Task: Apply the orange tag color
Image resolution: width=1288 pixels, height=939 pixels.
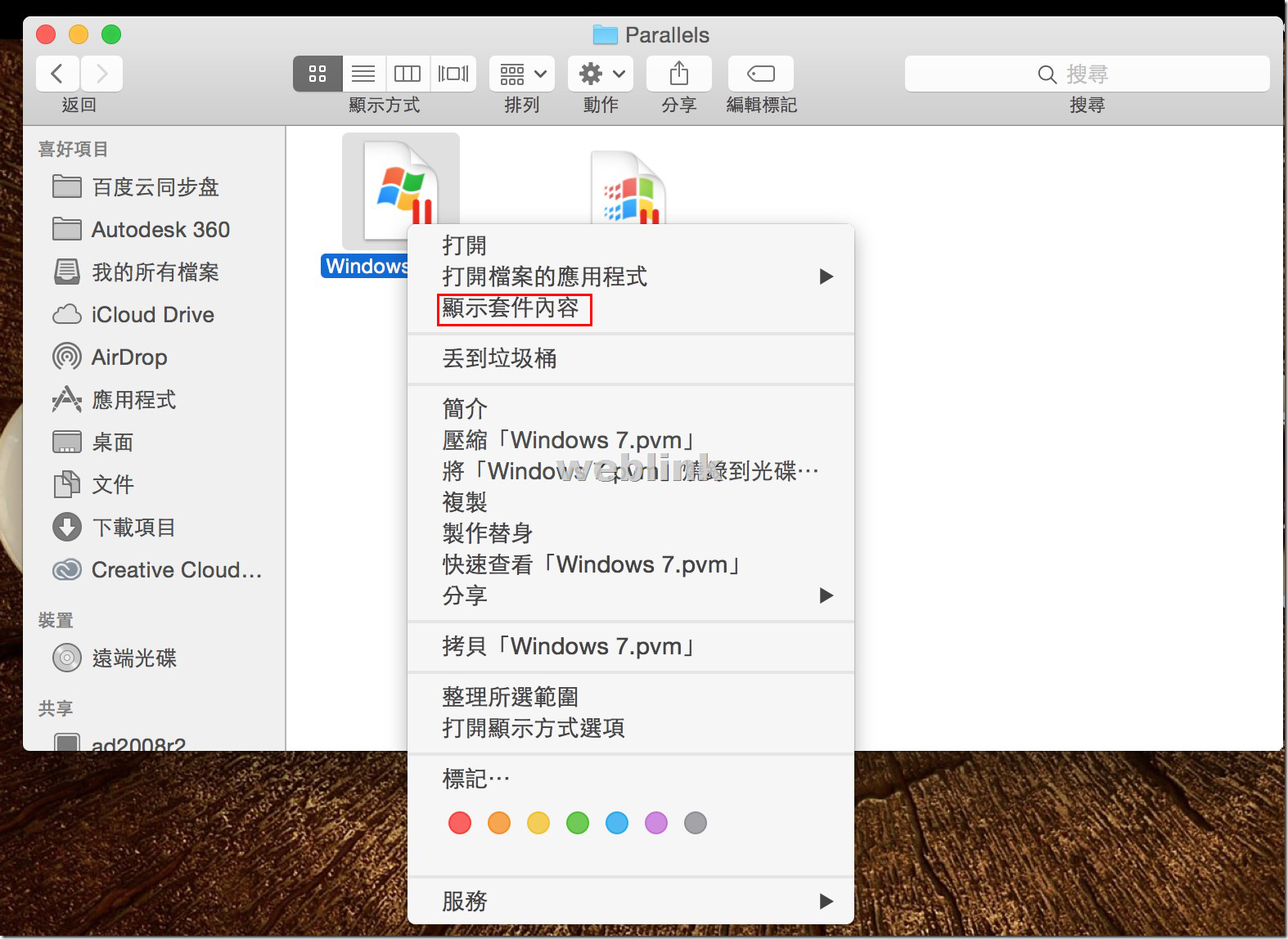Action: (x=499, y=823)
